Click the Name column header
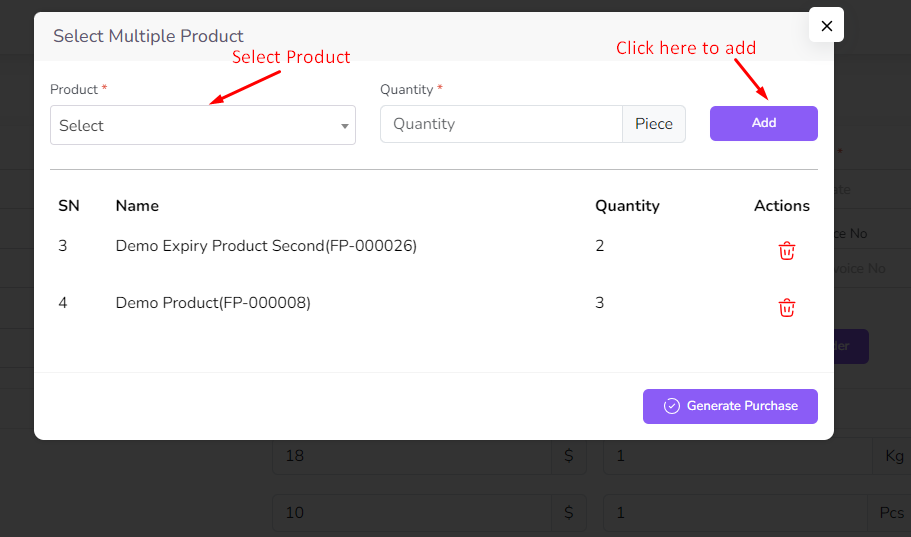This screenshot has width=911, height=537. (137, 206)
